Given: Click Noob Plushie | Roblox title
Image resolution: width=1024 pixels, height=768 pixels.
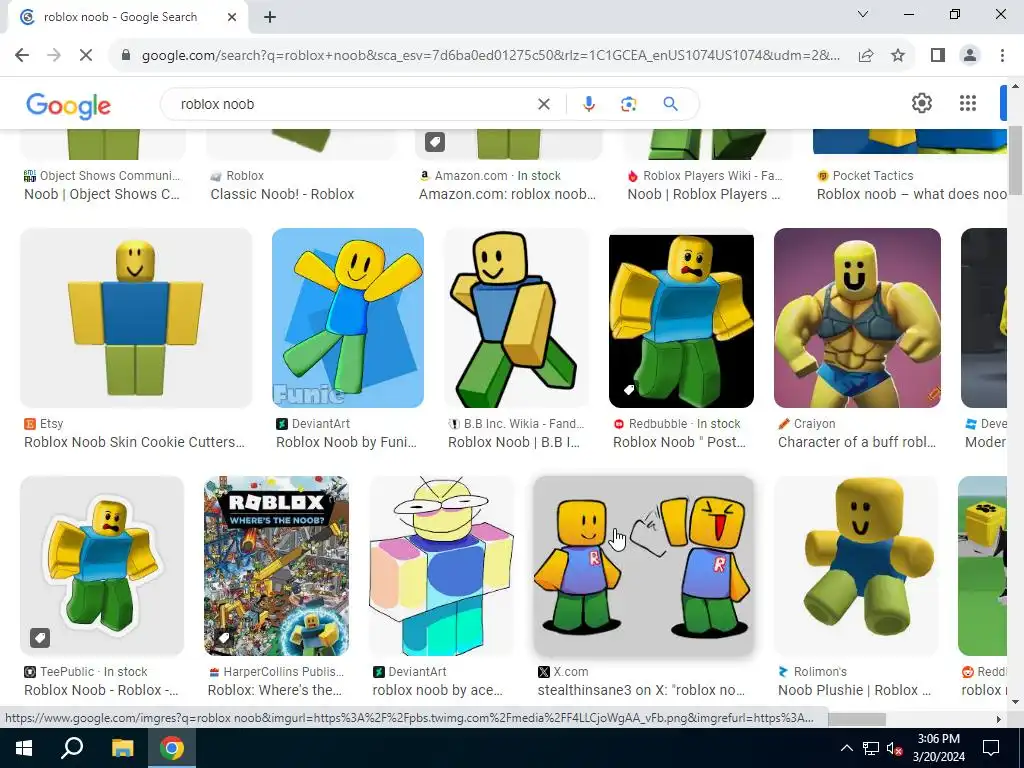Looking at the screenshot, I should coord(855,690).
